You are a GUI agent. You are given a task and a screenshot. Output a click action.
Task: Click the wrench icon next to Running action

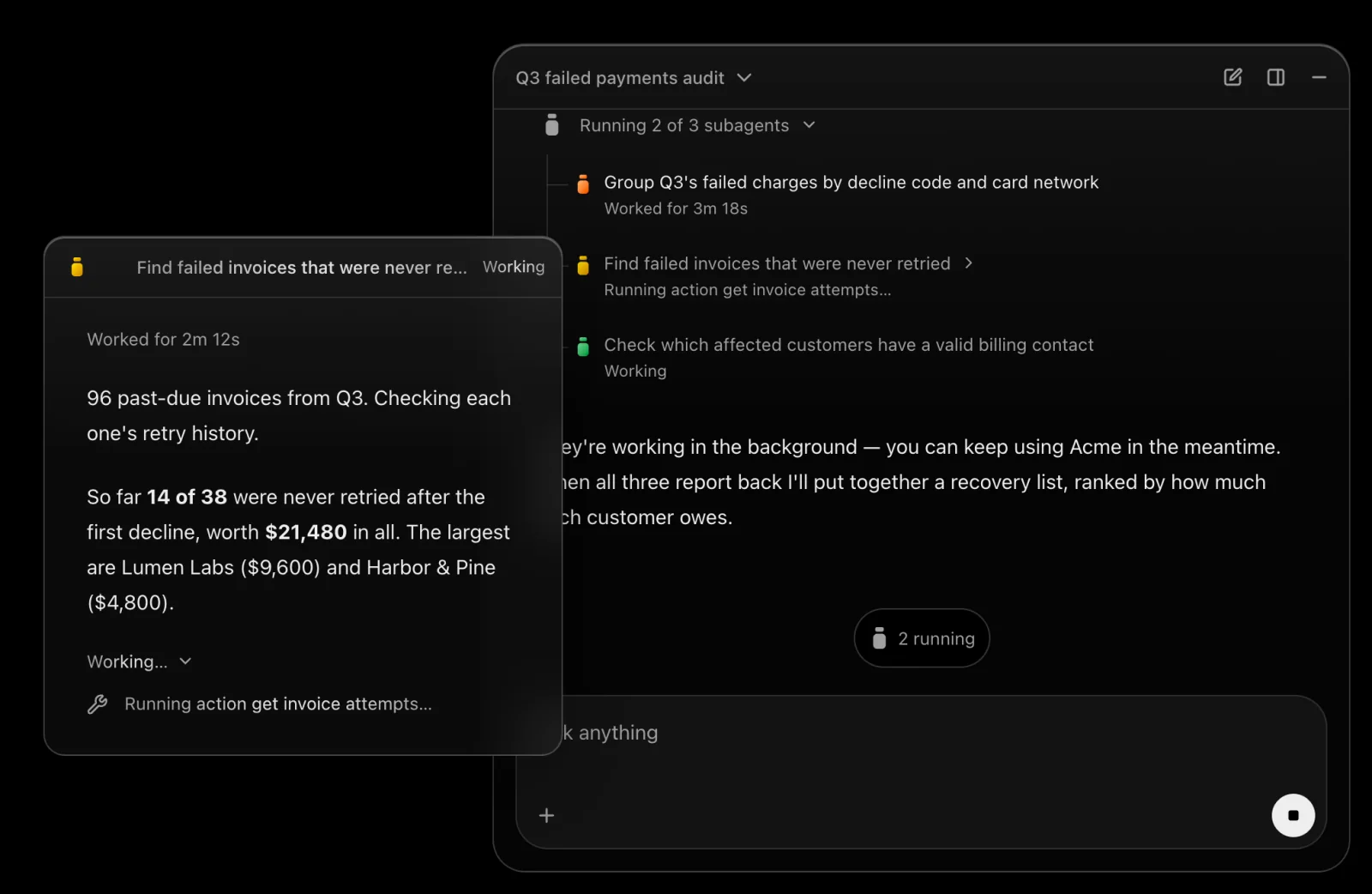[x=98, y=704]
